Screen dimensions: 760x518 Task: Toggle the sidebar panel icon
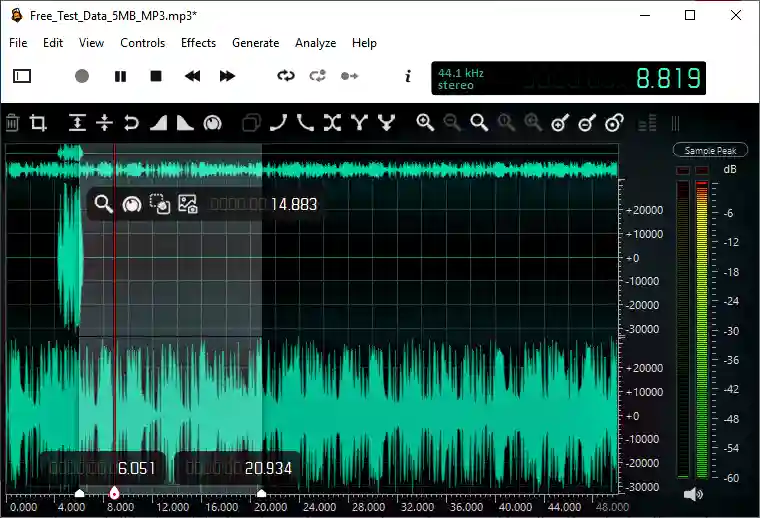tap(22, 76)
